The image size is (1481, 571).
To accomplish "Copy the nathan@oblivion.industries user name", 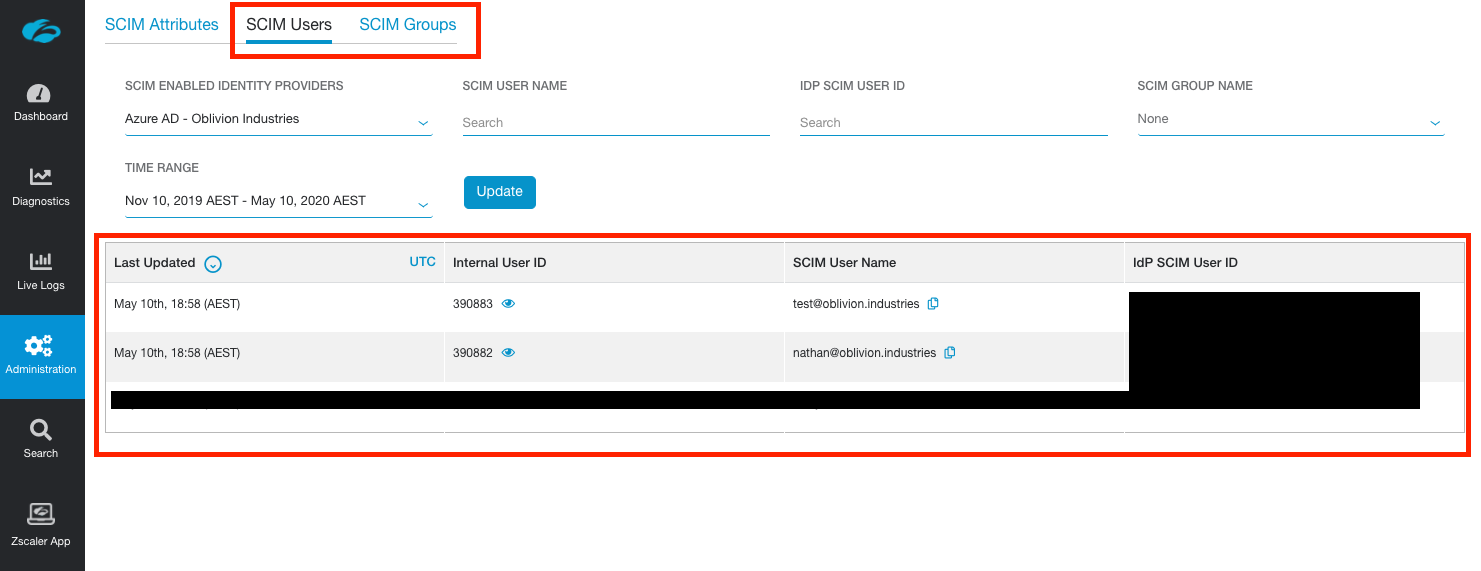I will (x=950, y=353).
